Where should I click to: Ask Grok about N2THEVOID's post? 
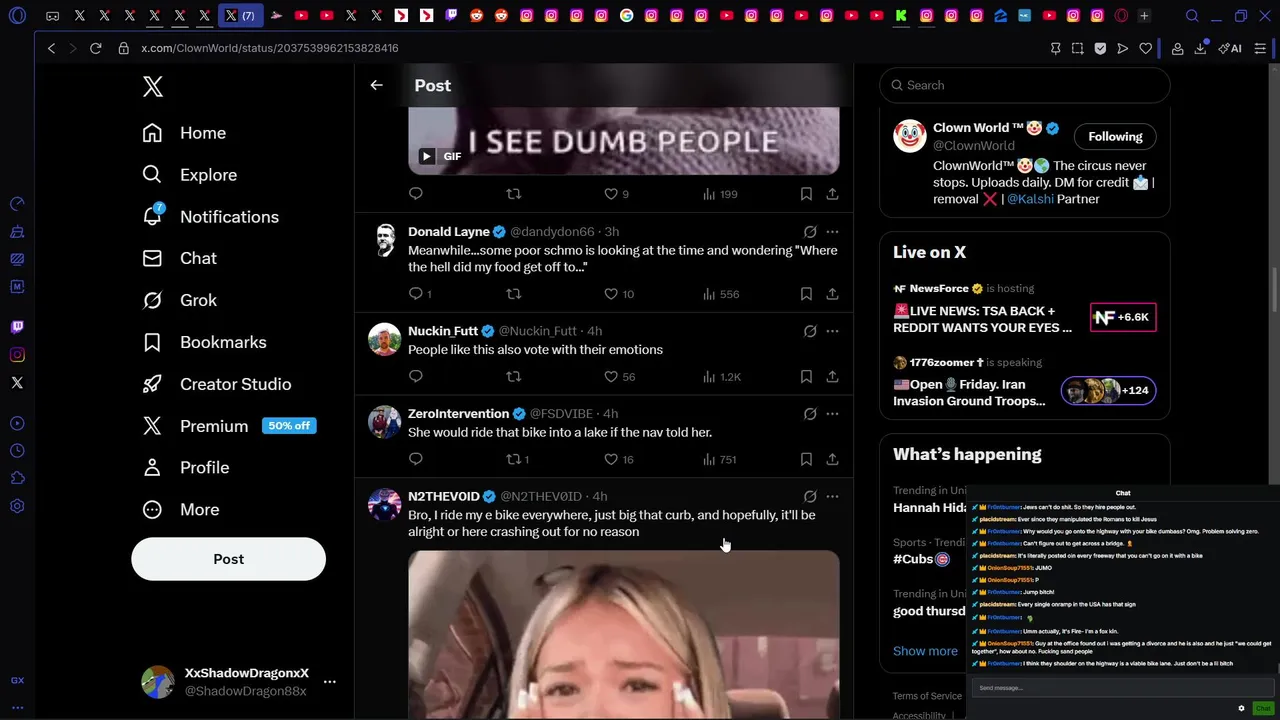click(810, 496)
